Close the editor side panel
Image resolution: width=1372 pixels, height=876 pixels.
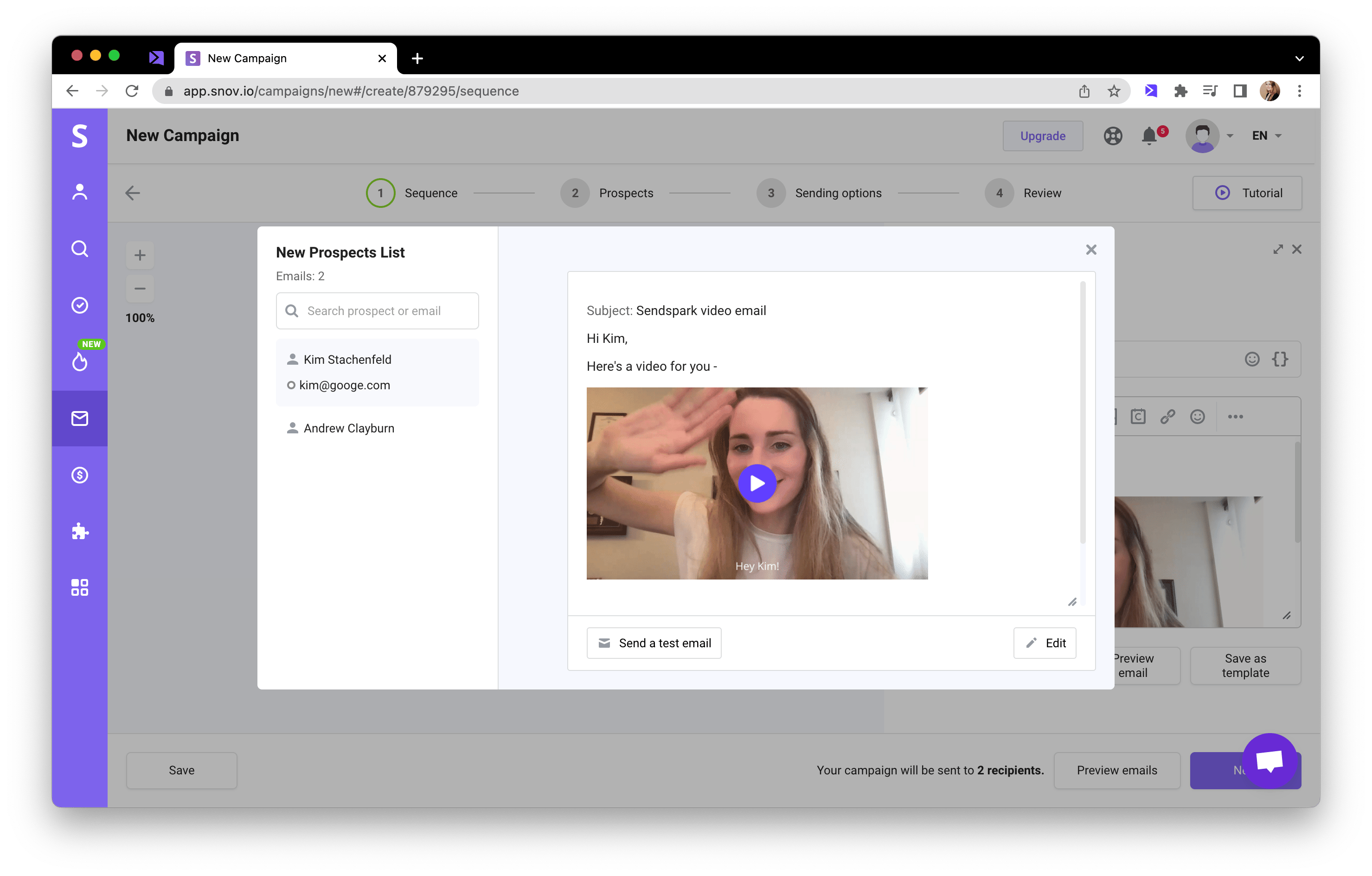(x=1297, y=249)
